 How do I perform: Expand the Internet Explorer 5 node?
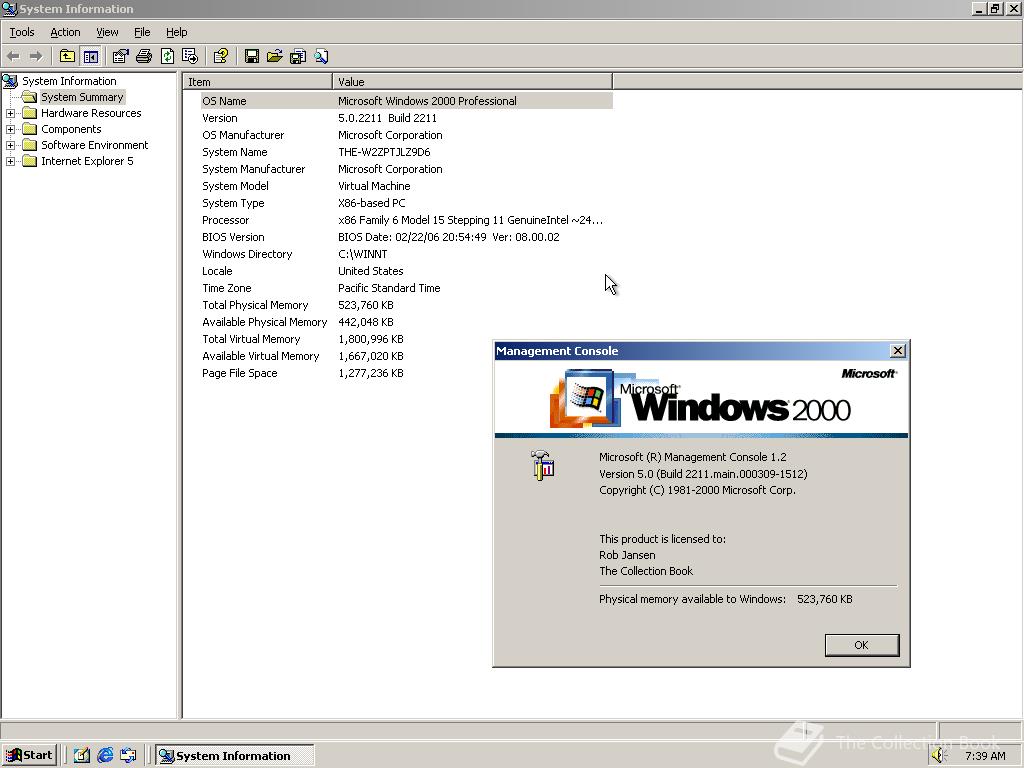click(x=10, y=161)
